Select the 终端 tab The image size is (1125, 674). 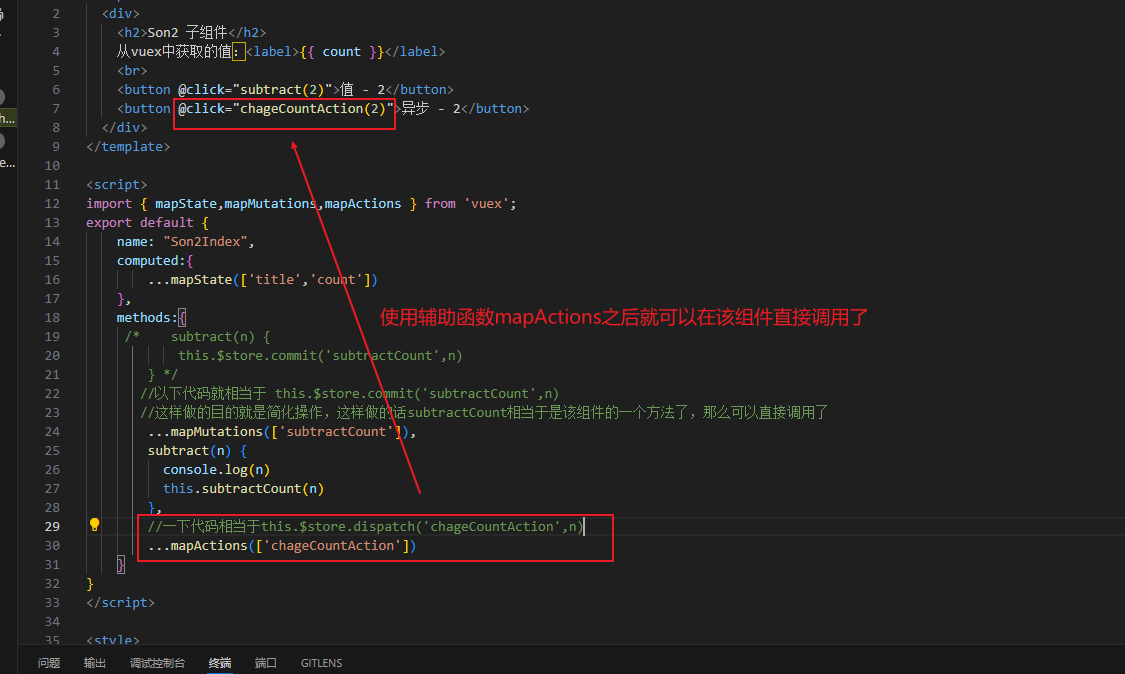point(220,663)
